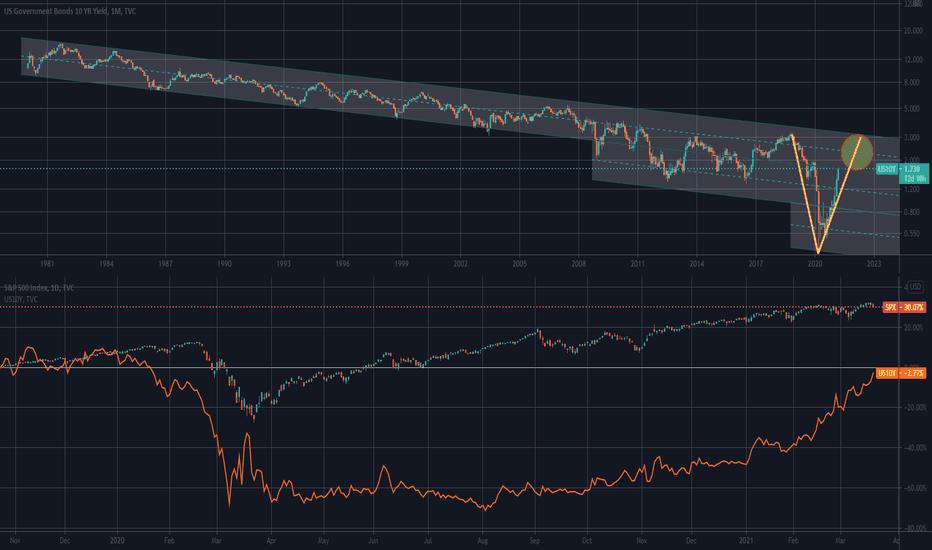Click the Sep label on lower time axis

coord(535,541)
